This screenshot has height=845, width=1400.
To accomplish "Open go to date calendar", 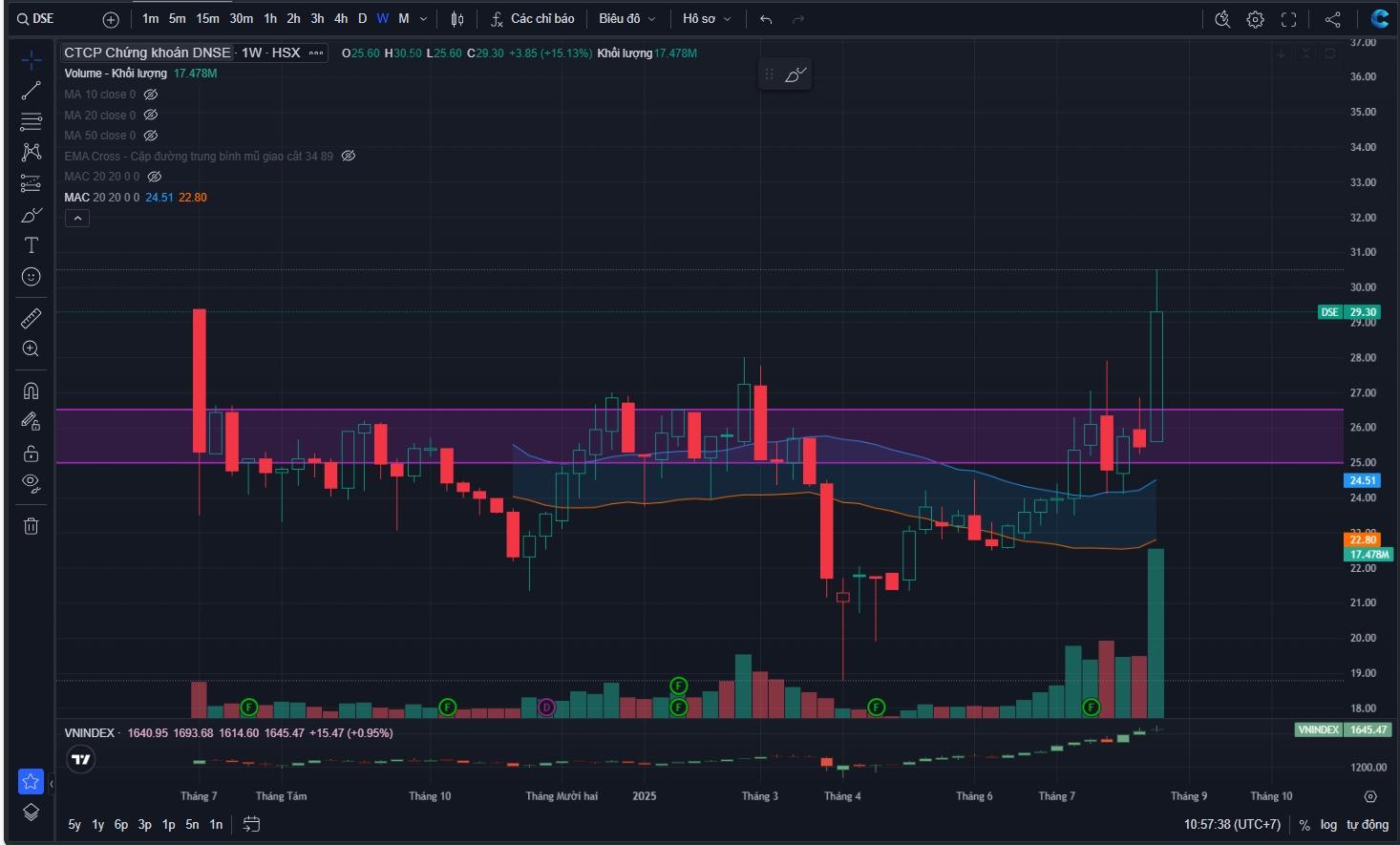I will (251, 824).
